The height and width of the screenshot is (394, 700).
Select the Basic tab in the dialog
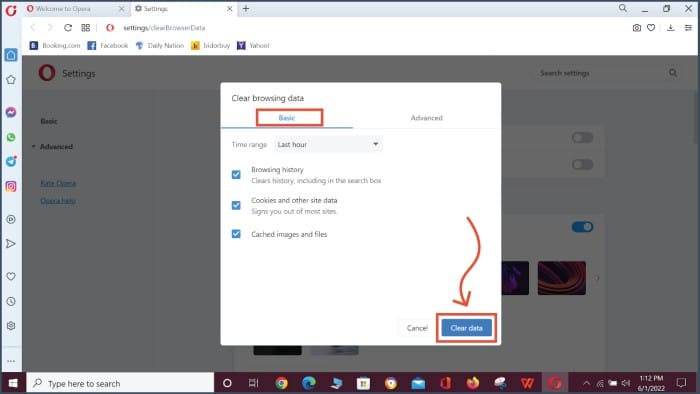(287, 118)
